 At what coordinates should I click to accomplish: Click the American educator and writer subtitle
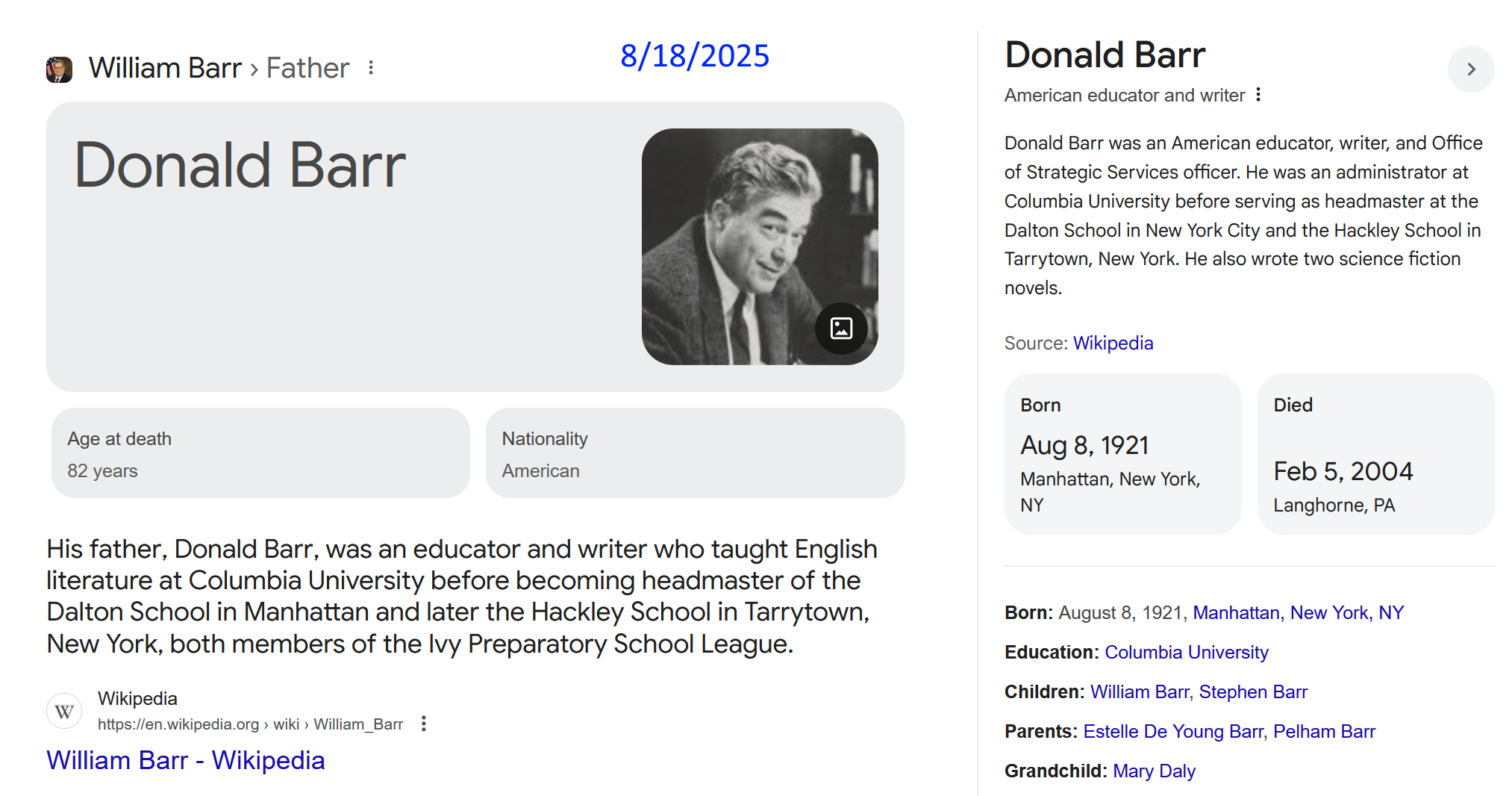pyautogui.click(x=1125, y=95)
